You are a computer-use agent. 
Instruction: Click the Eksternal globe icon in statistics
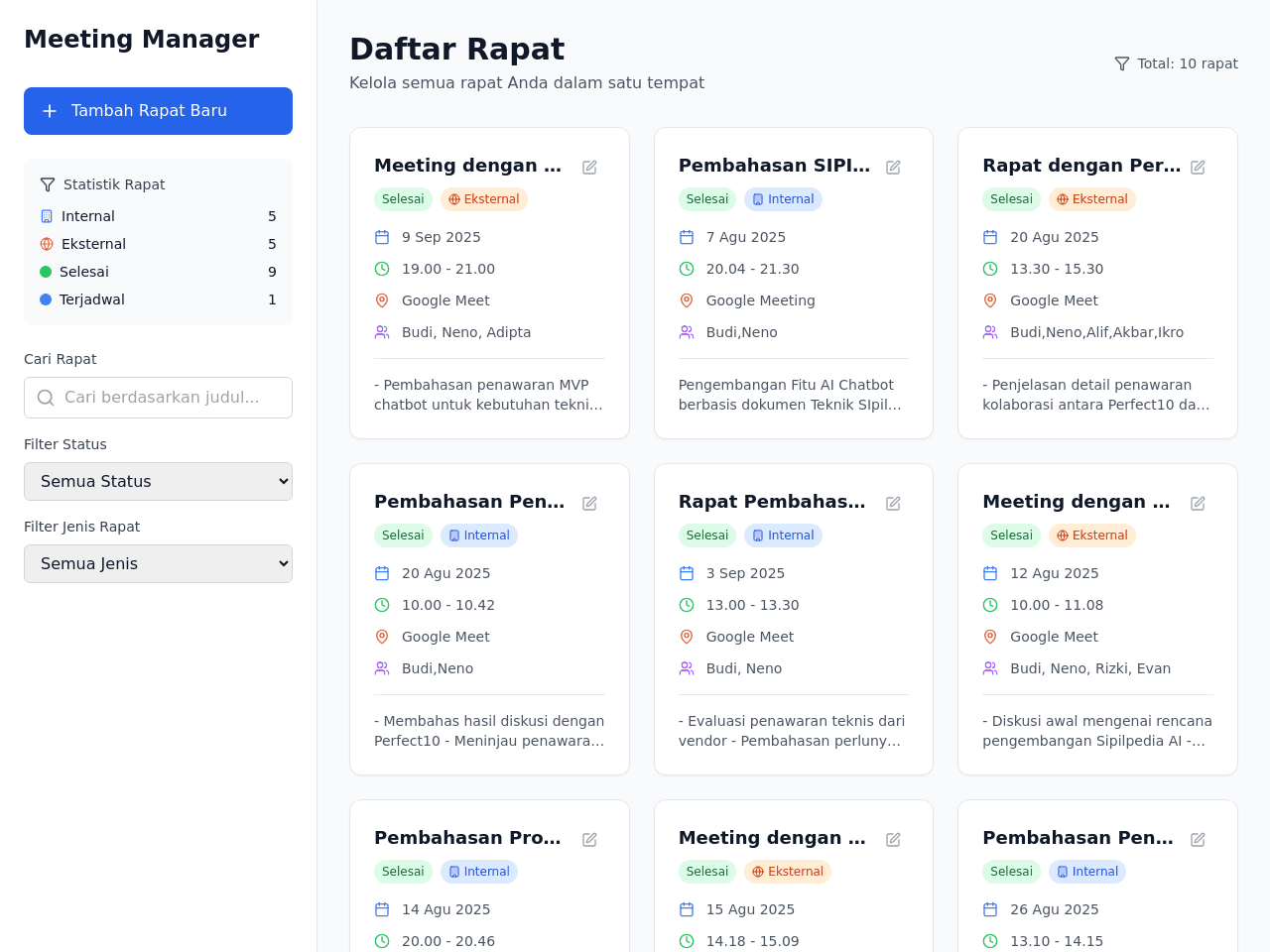click(x=47, y=244)
